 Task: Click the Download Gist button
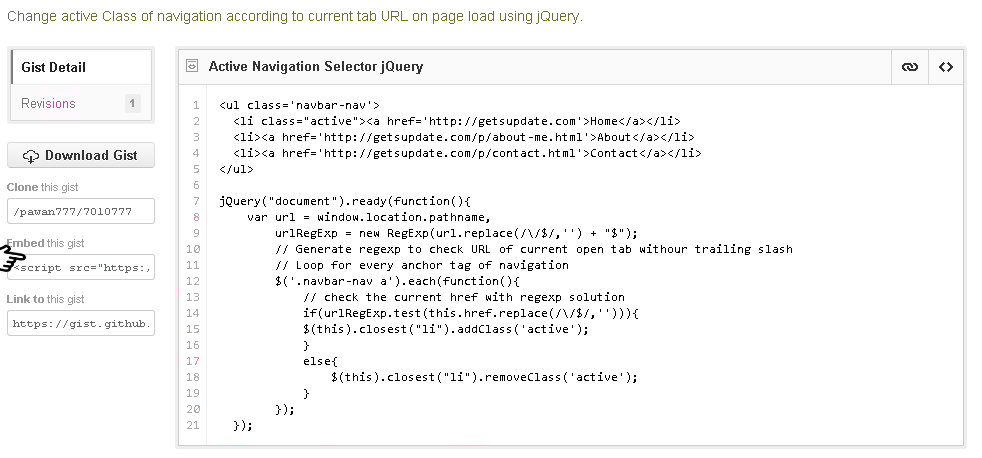(x=81, y=155)
